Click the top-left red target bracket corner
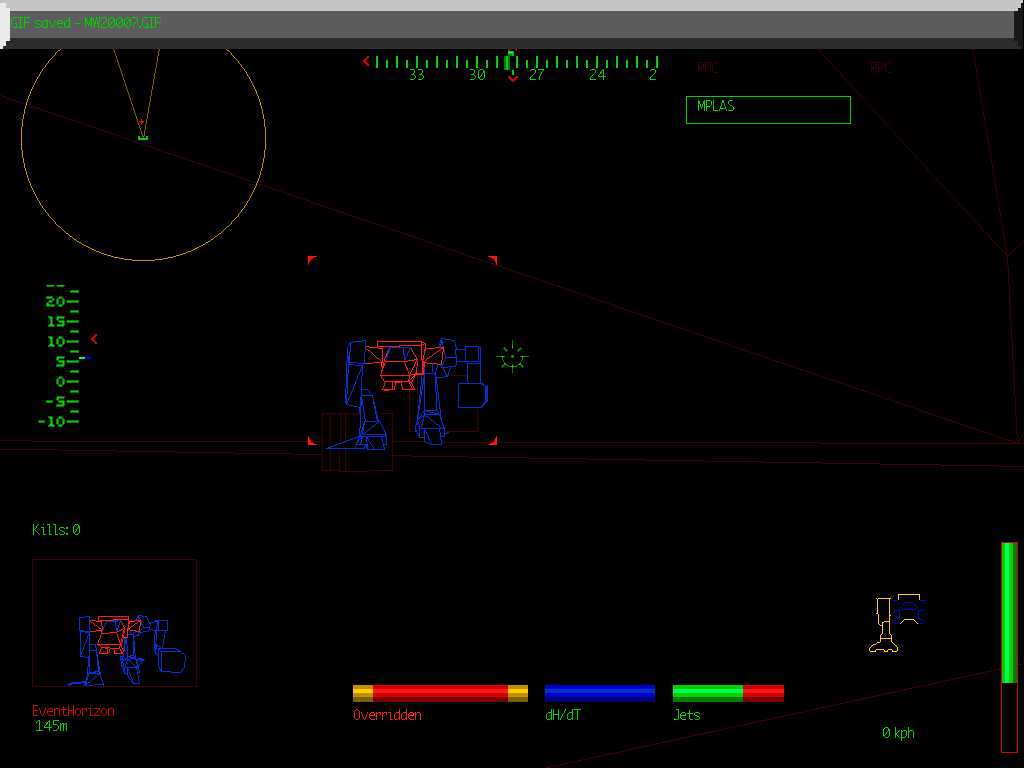The width and height of the screenshot is (1024, 768). tap(312, 260)
